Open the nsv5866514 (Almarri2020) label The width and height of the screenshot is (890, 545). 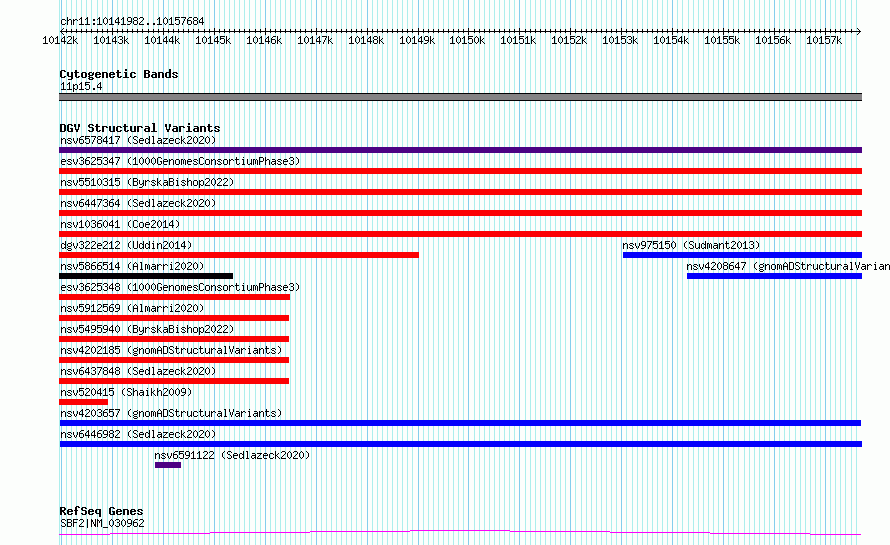click(132, 266)
